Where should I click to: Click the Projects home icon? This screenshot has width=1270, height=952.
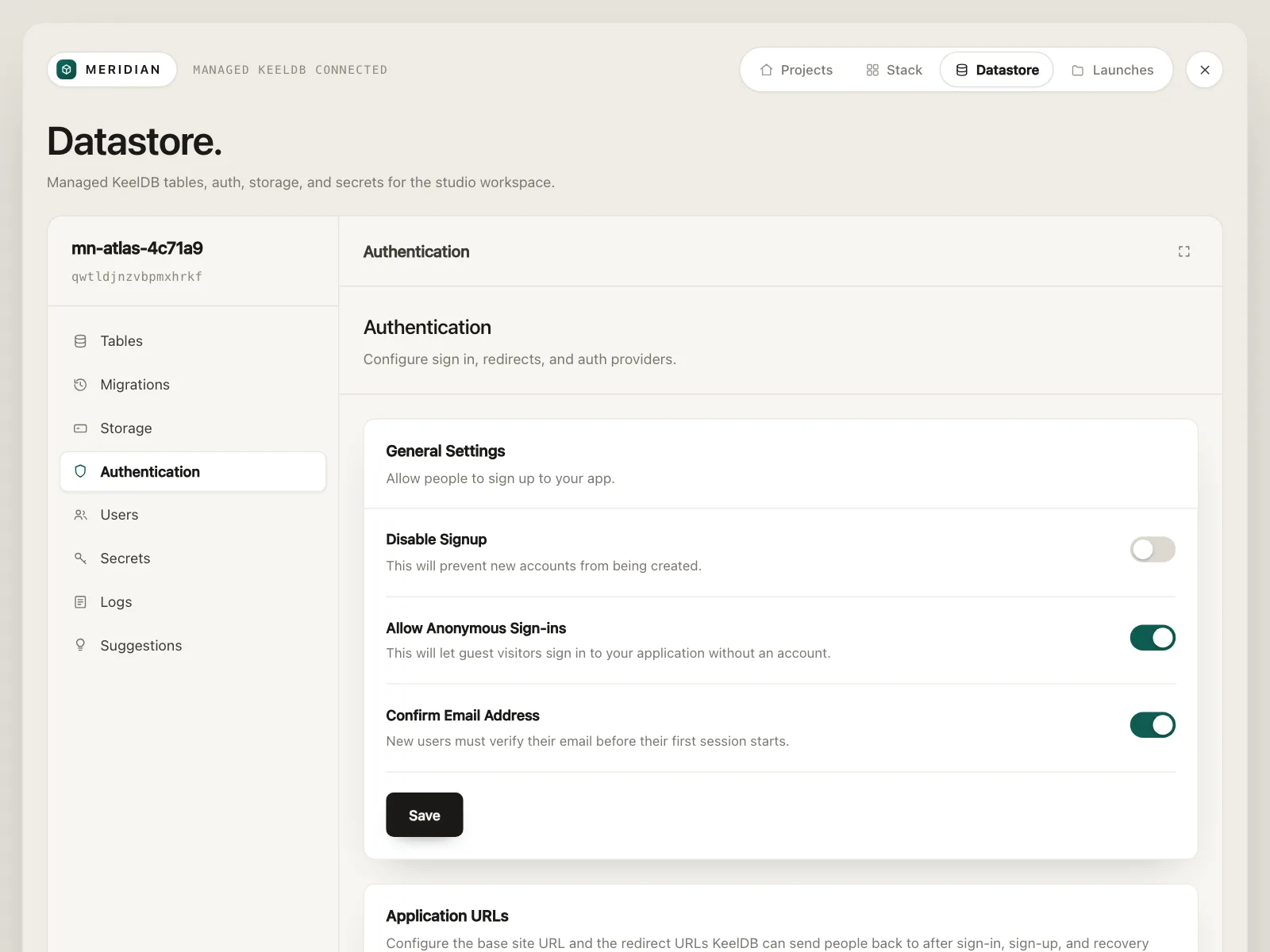click(x=766, y=70)
